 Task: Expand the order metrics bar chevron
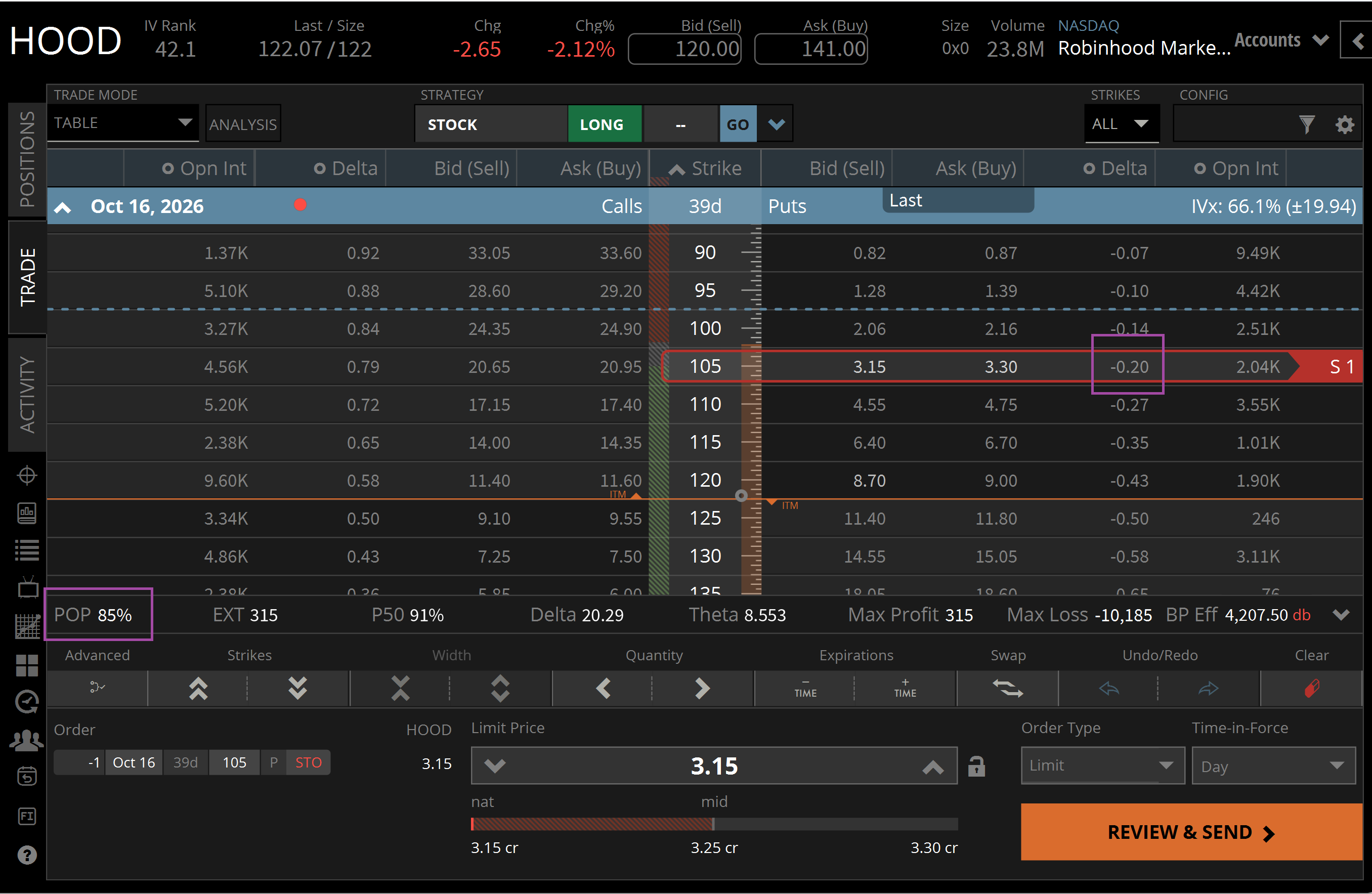pyautogui.click(x=1341, y=615)
